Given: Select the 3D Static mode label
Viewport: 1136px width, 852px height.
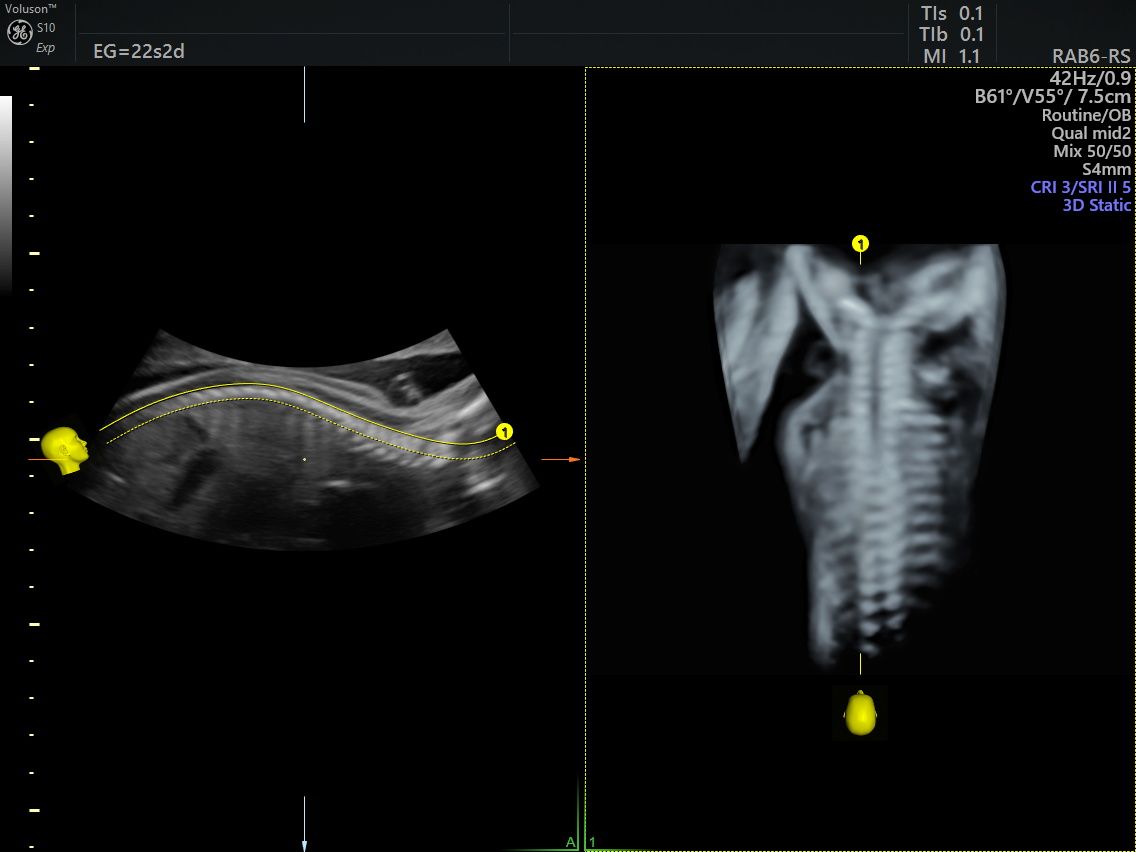Looking at the screenshot, I should click(1096, 206).
